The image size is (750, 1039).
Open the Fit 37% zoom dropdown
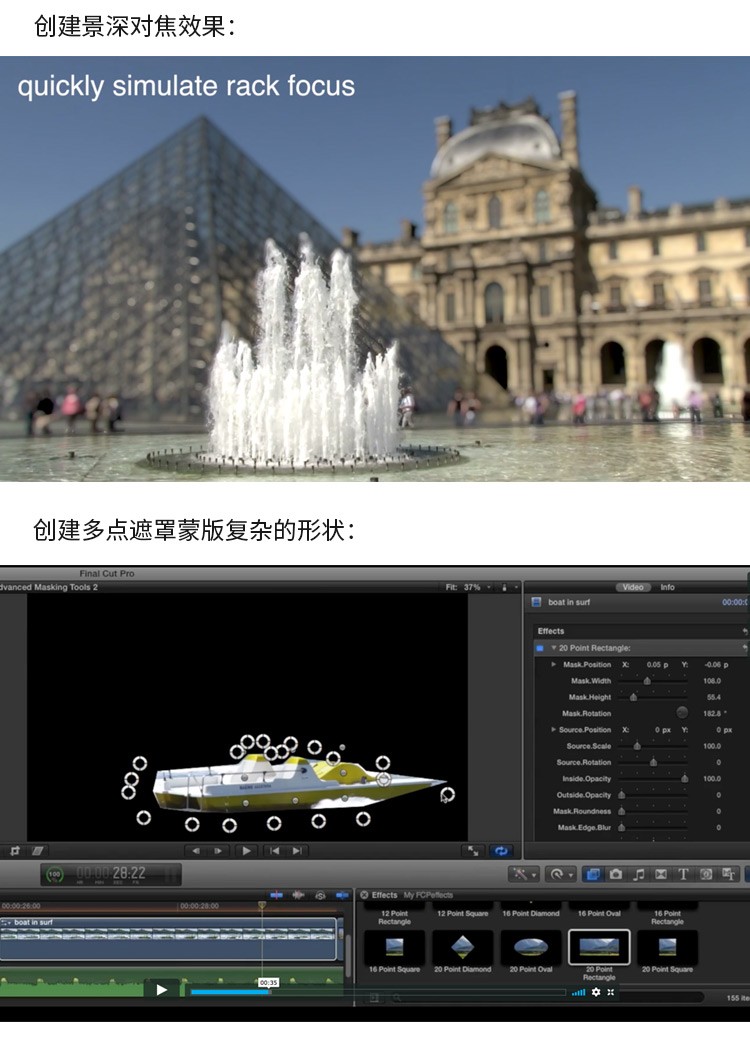pos(472,587)
